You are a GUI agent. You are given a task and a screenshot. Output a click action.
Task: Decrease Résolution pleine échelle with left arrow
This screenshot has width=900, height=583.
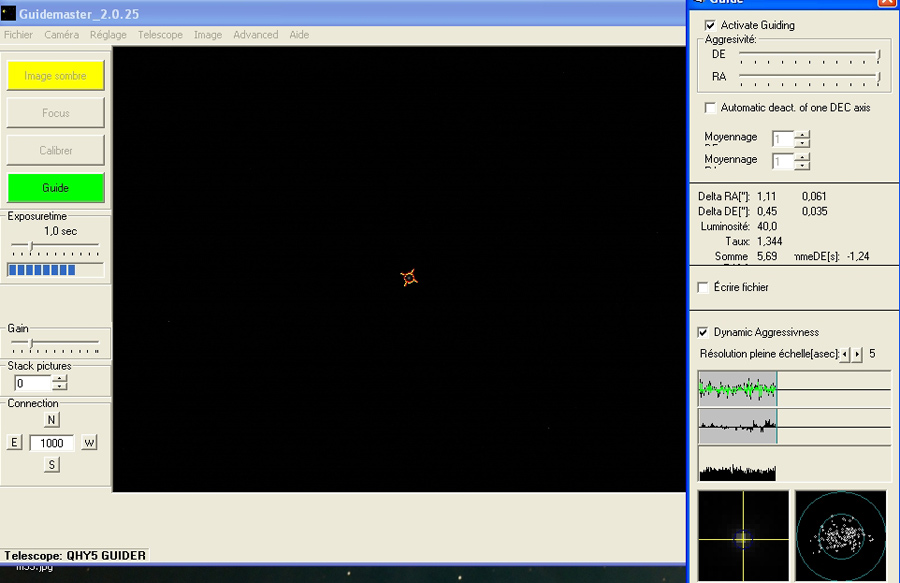click(x=844, y=354)
